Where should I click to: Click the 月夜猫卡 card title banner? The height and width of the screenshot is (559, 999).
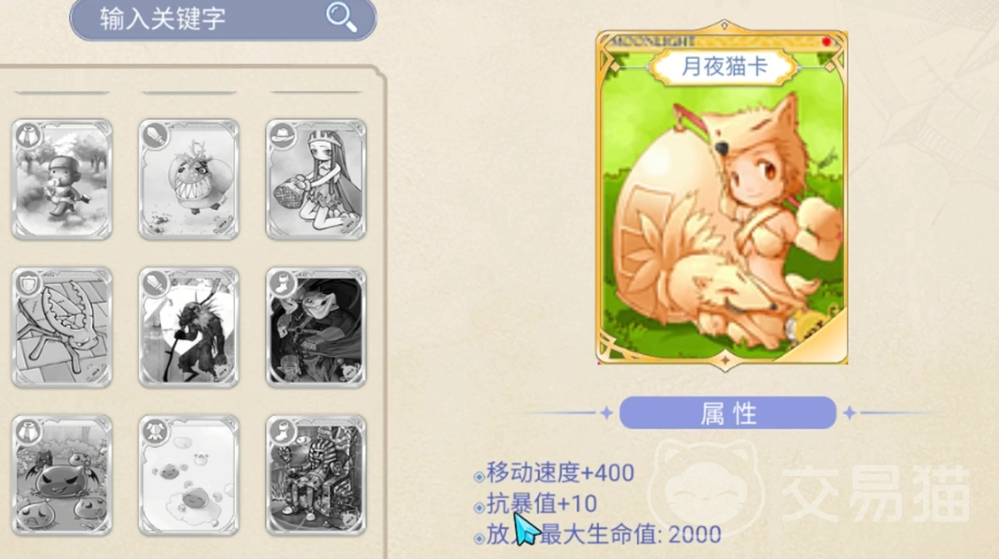click(x=724, y=66)
